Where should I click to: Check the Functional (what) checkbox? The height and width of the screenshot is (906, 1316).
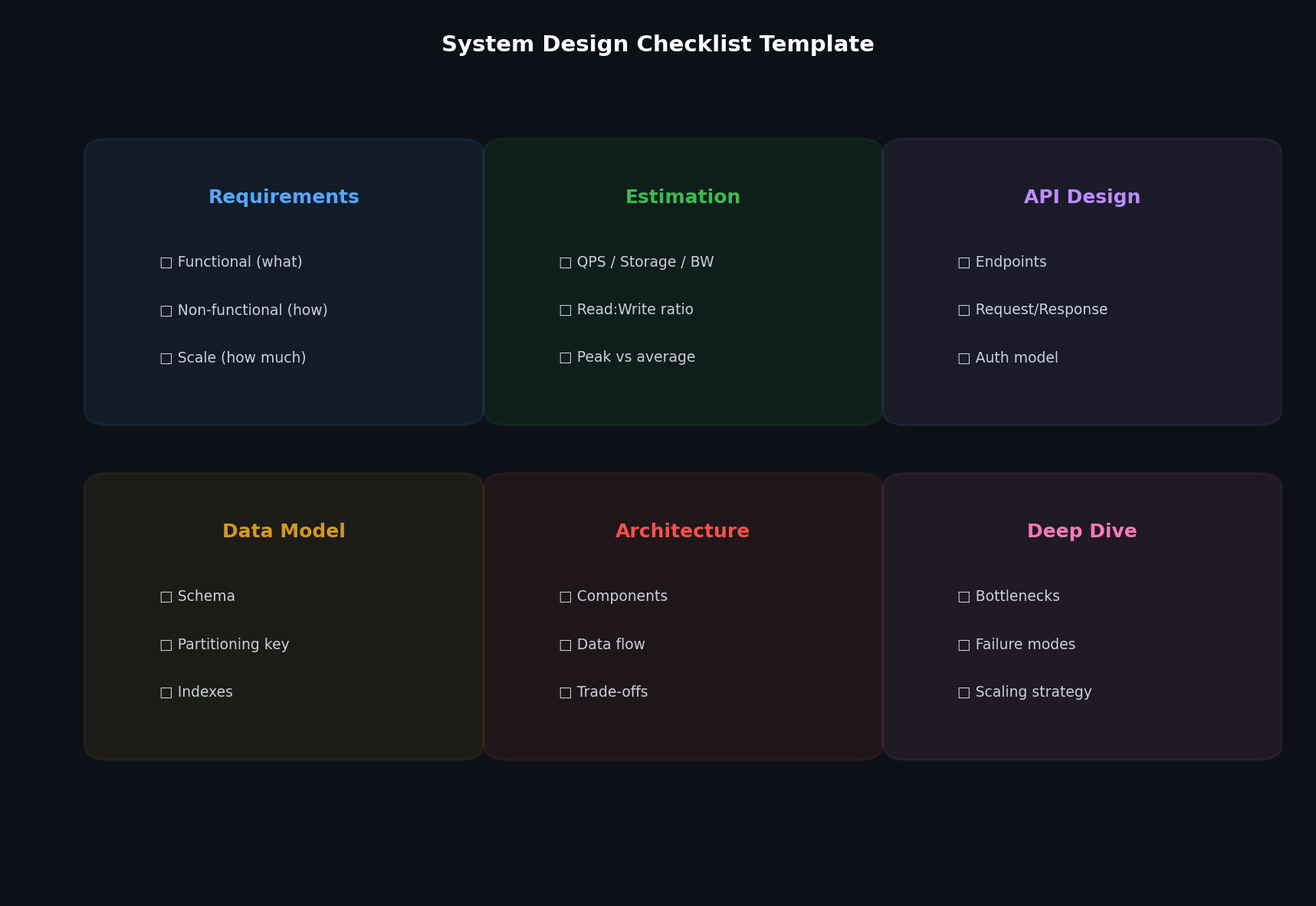coord(166,263)
